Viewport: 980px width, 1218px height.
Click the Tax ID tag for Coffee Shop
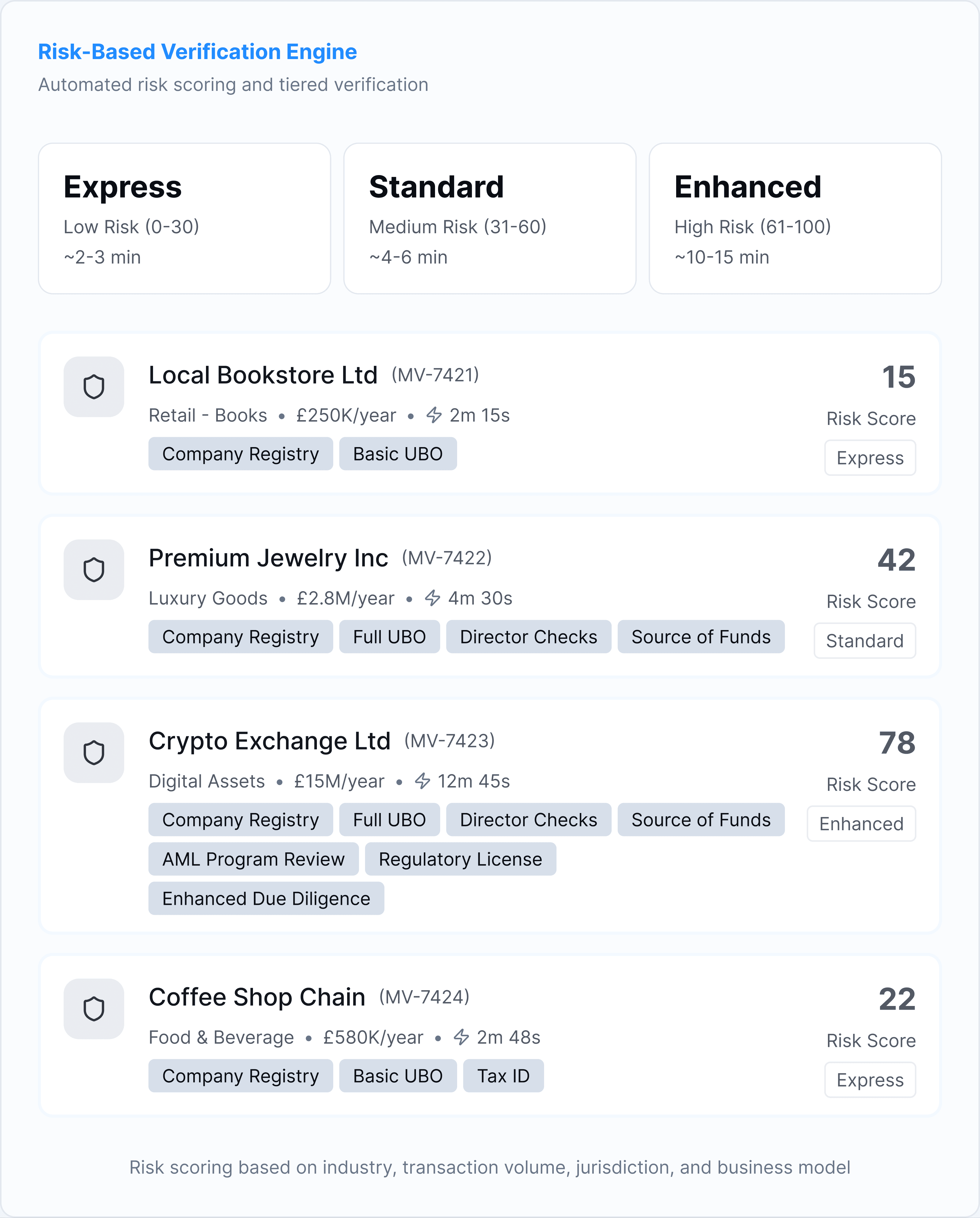503,1076
